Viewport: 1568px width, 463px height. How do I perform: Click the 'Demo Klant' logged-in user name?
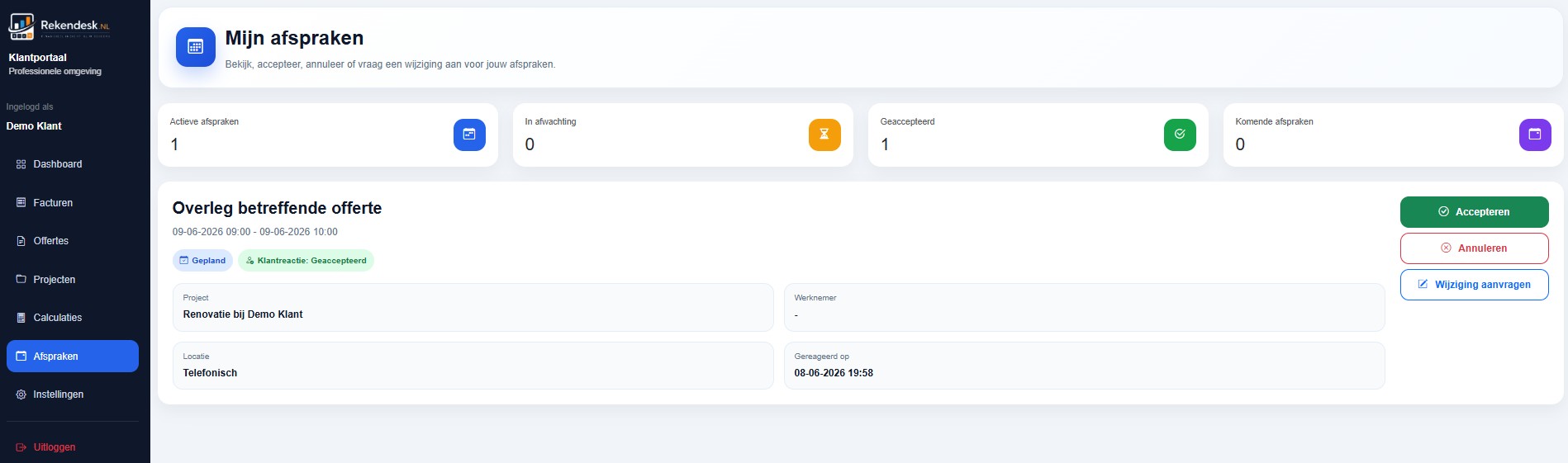[34, 126]
